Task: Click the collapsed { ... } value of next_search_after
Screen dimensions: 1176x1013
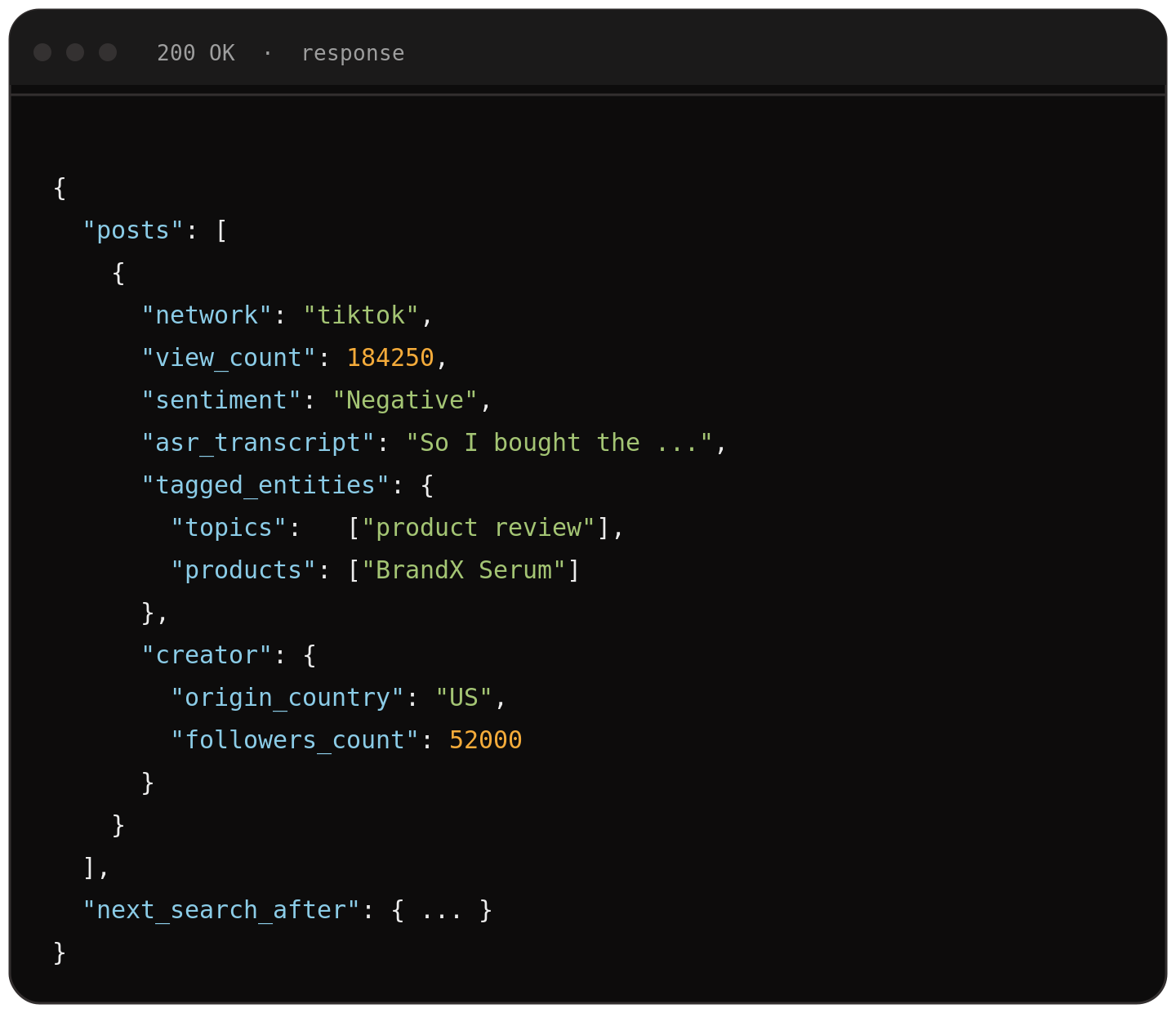Action: pos(442,910)
